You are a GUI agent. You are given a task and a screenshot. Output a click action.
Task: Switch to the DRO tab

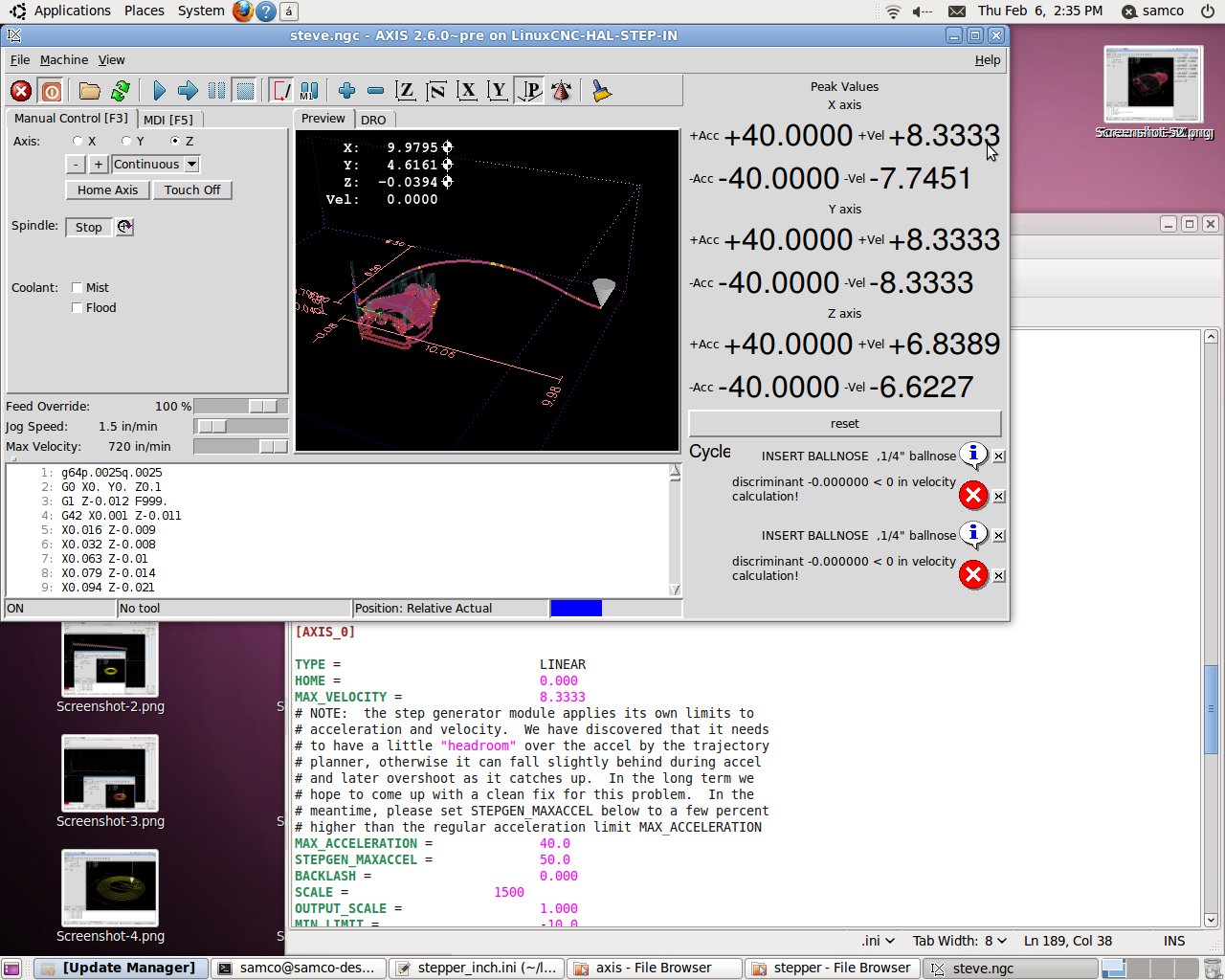[373, 120]
